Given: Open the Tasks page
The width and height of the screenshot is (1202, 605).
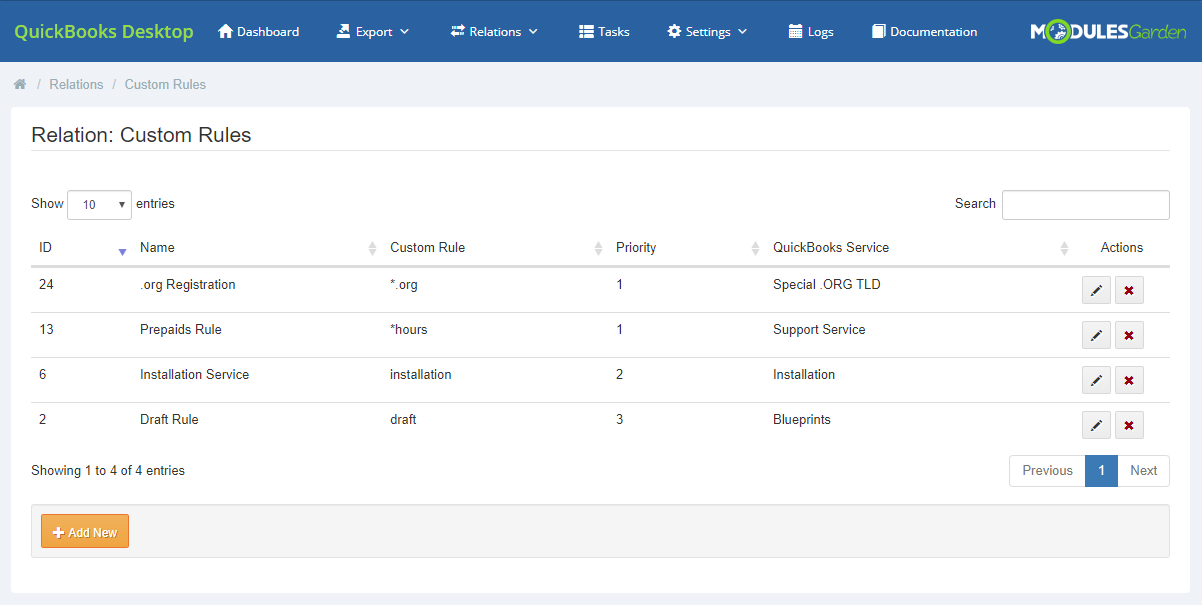Looking at the screenshot, I should click(604, 32).
